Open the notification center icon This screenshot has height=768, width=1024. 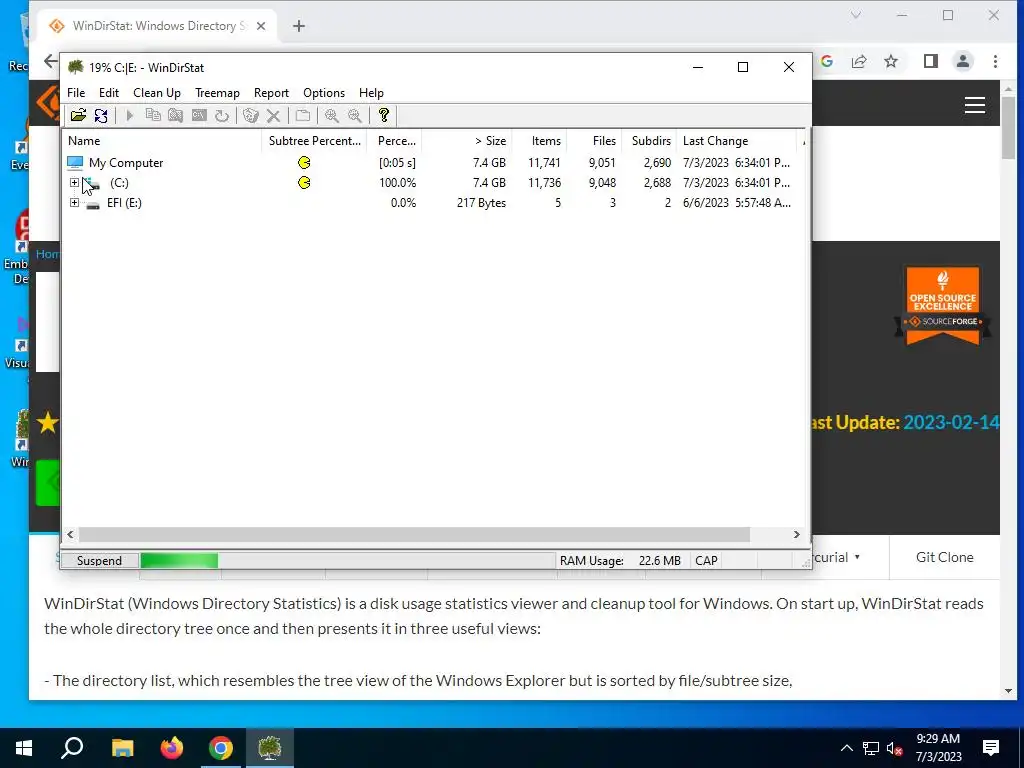coord(991,748)
